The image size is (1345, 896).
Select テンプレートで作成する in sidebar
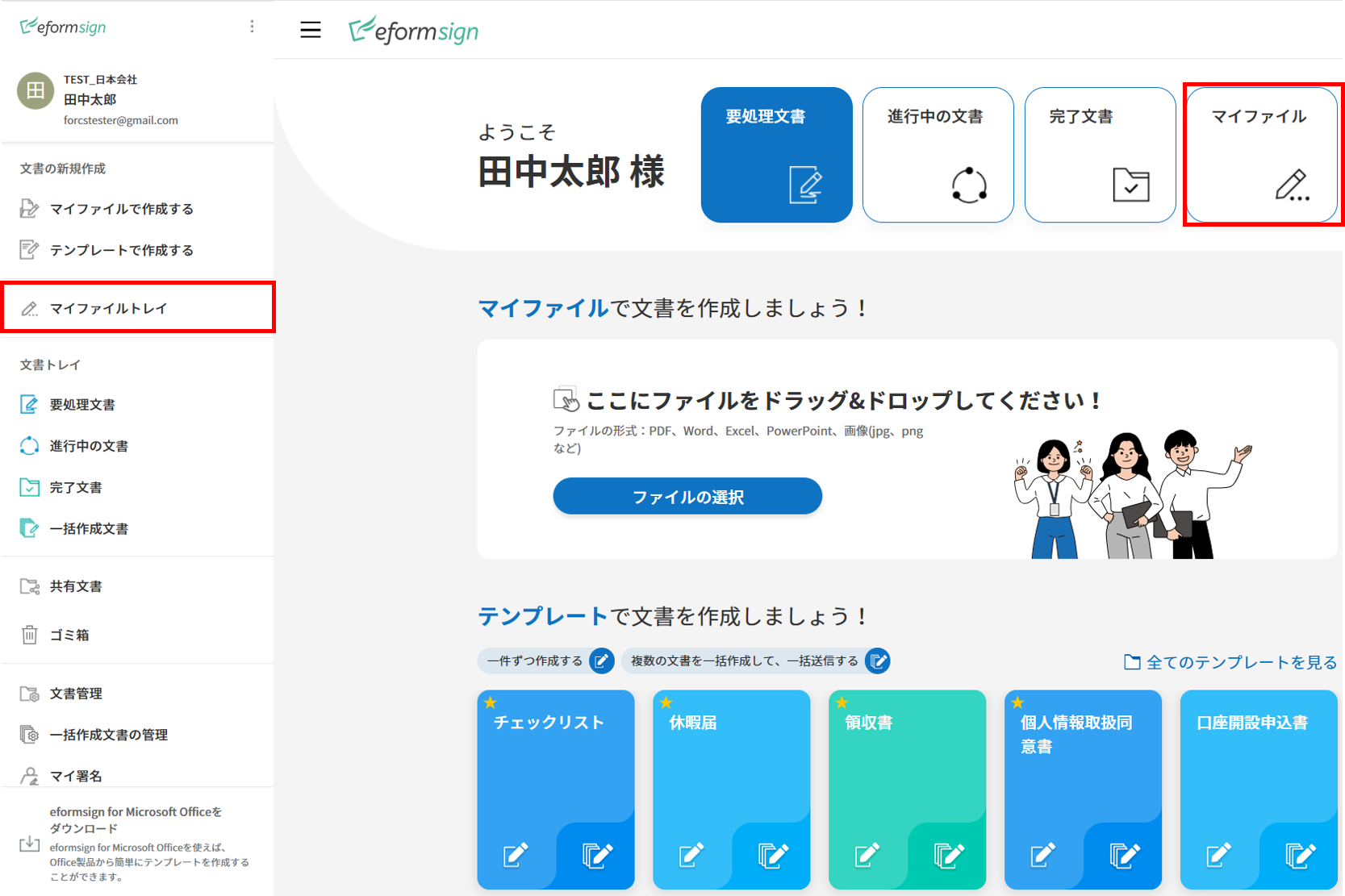pos(121,250)
